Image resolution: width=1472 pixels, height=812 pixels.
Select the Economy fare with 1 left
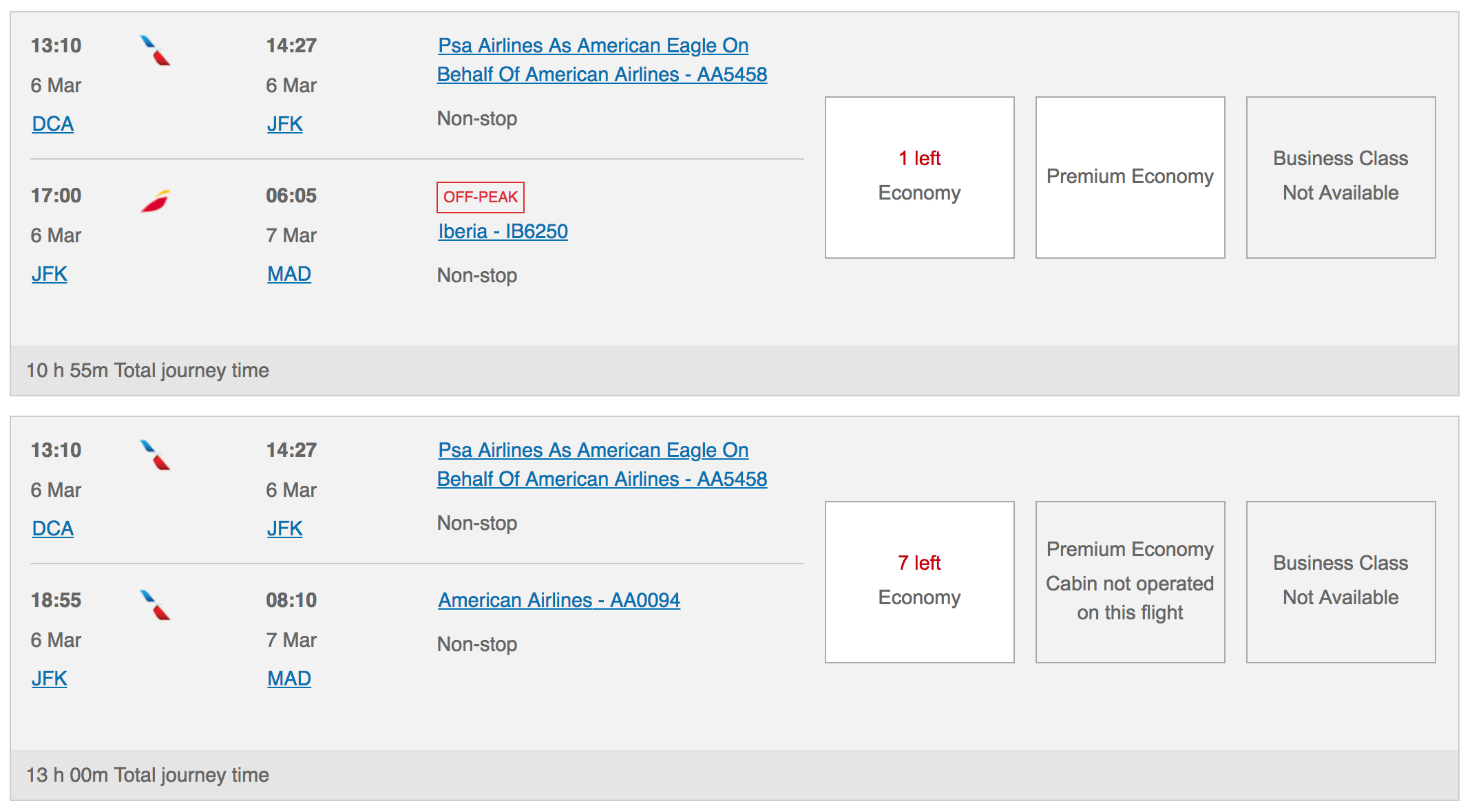coord(919,177)
